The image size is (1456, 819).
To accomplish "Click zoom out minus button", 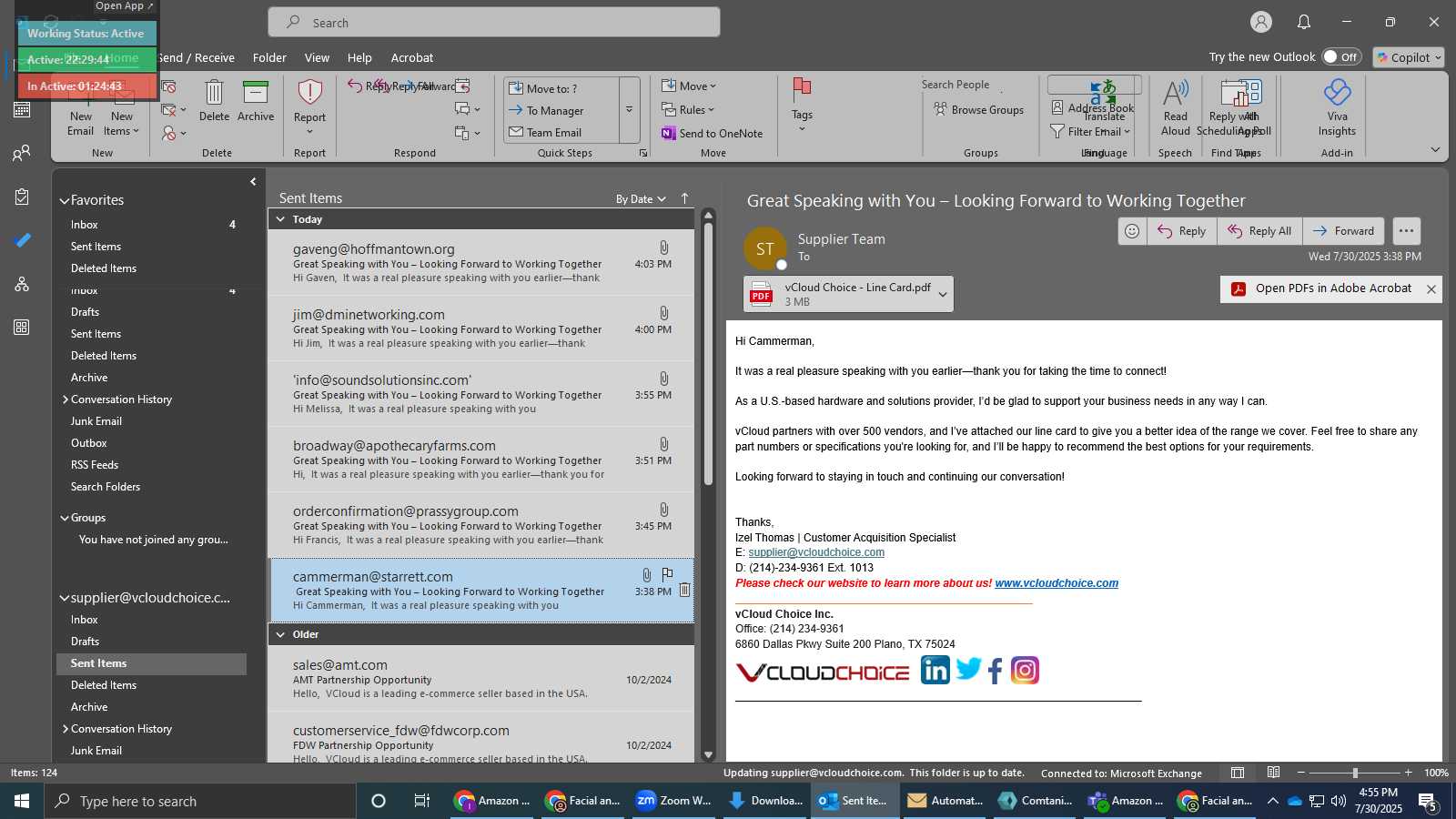I will tap(1301, 773).
